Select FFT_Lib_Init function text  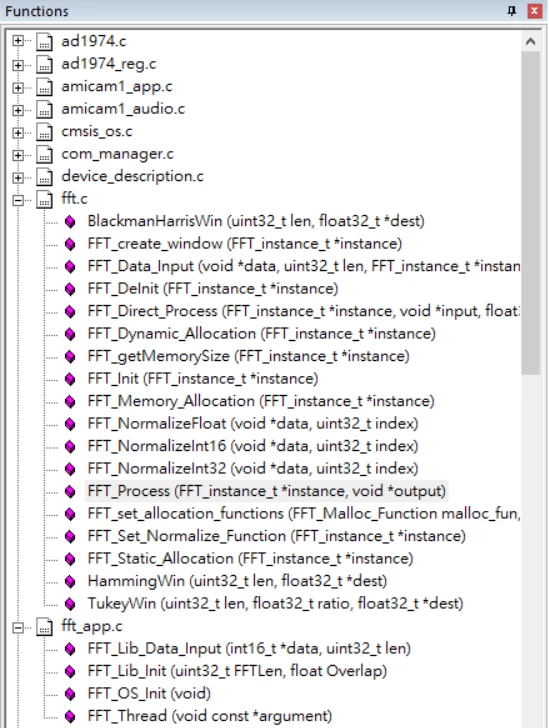coord(237,671)
